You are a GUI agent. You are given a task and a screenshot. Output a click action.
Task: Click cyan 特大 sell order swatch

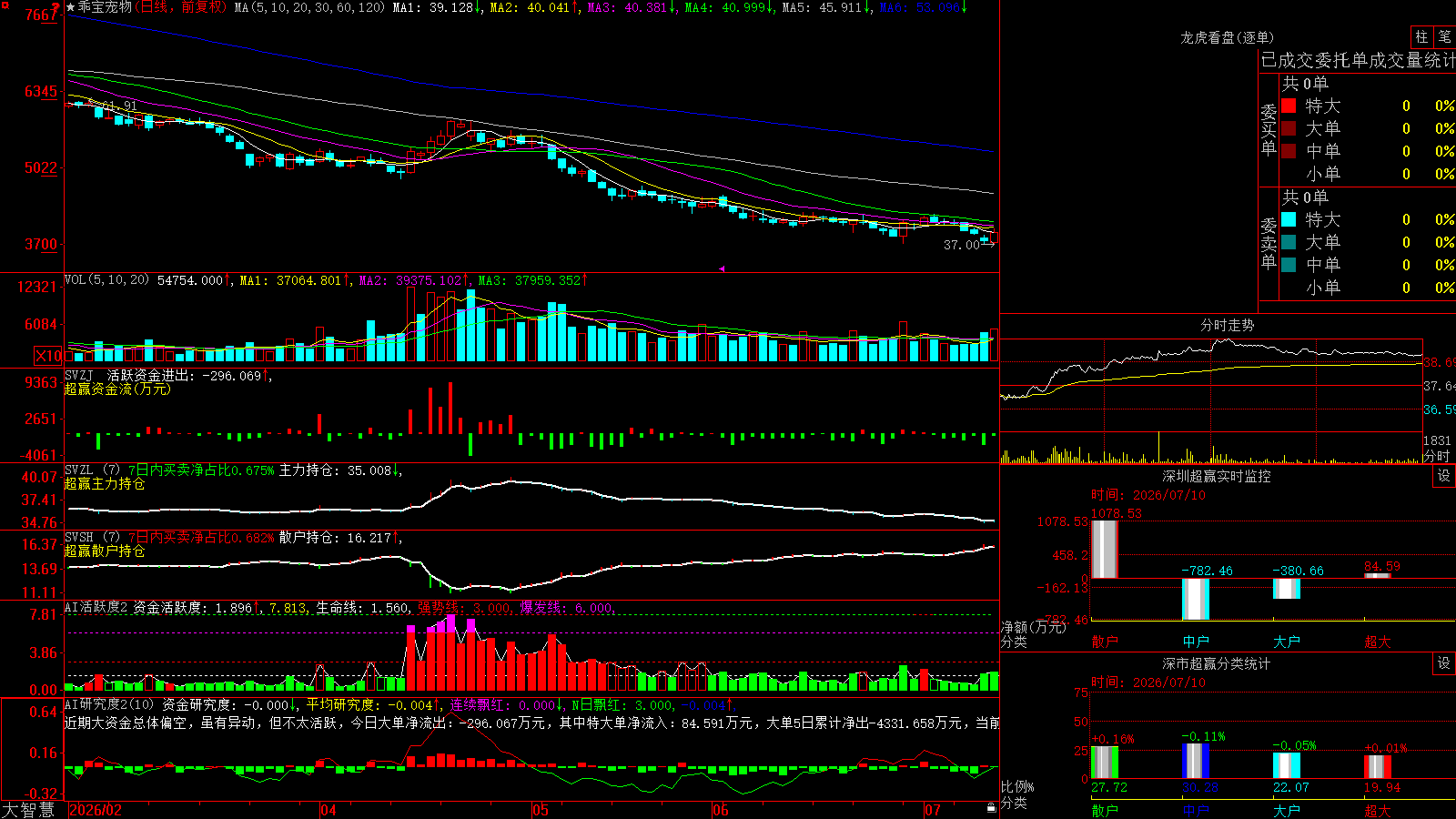[1289, 219]
